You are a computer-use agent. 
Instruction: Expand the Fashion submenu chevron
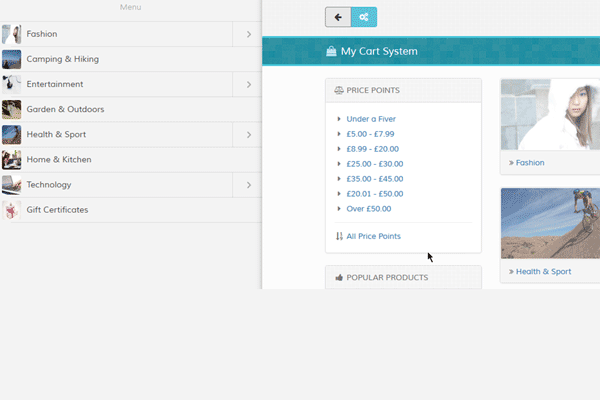249,34
